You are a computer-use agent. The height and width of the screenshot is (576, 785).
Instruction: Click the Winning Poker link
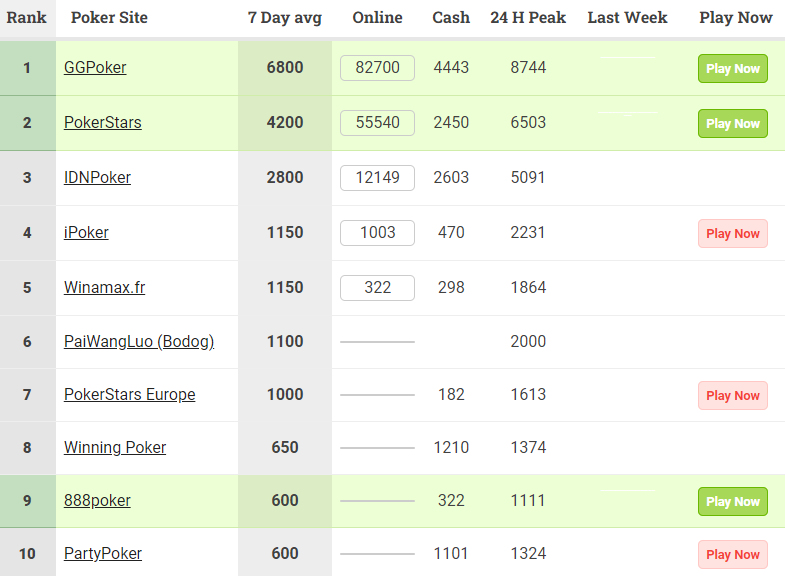[x=115, y=448]
